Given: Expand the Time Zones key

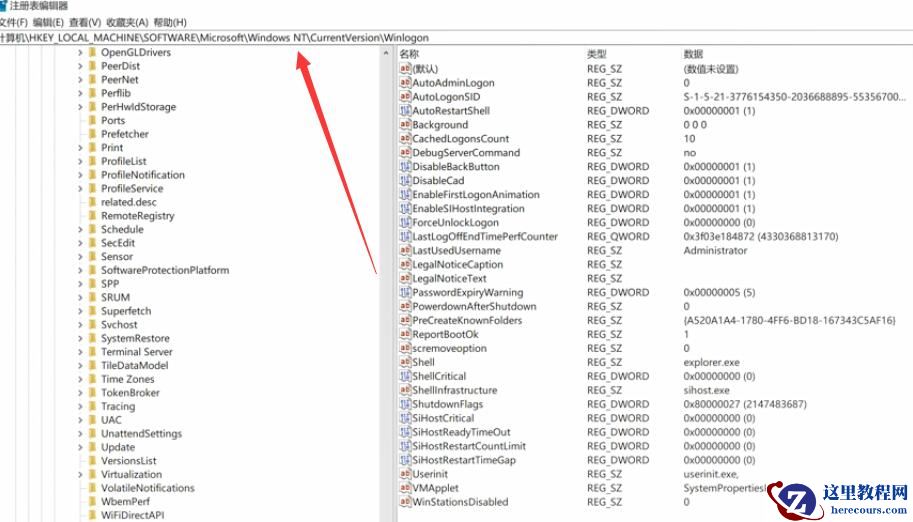Looking at the screenshot, I should (x=80, y=379).
